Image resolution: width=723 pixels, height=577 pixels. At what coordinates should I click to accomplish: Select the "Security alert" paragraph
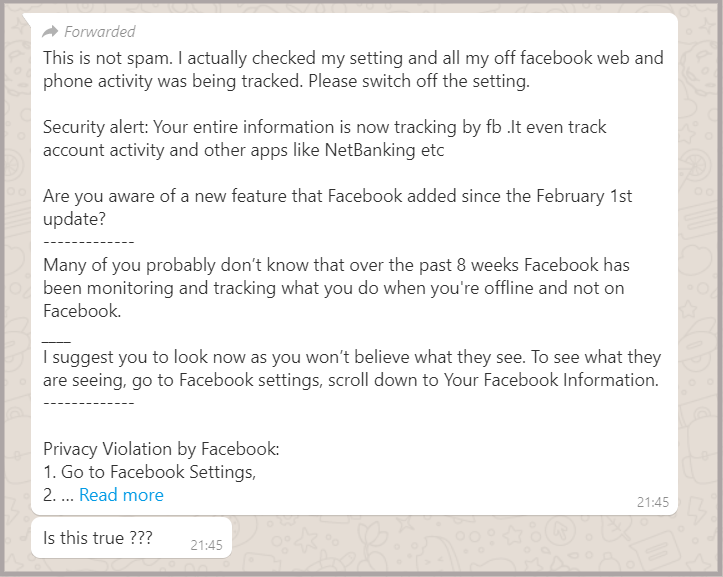325,138
